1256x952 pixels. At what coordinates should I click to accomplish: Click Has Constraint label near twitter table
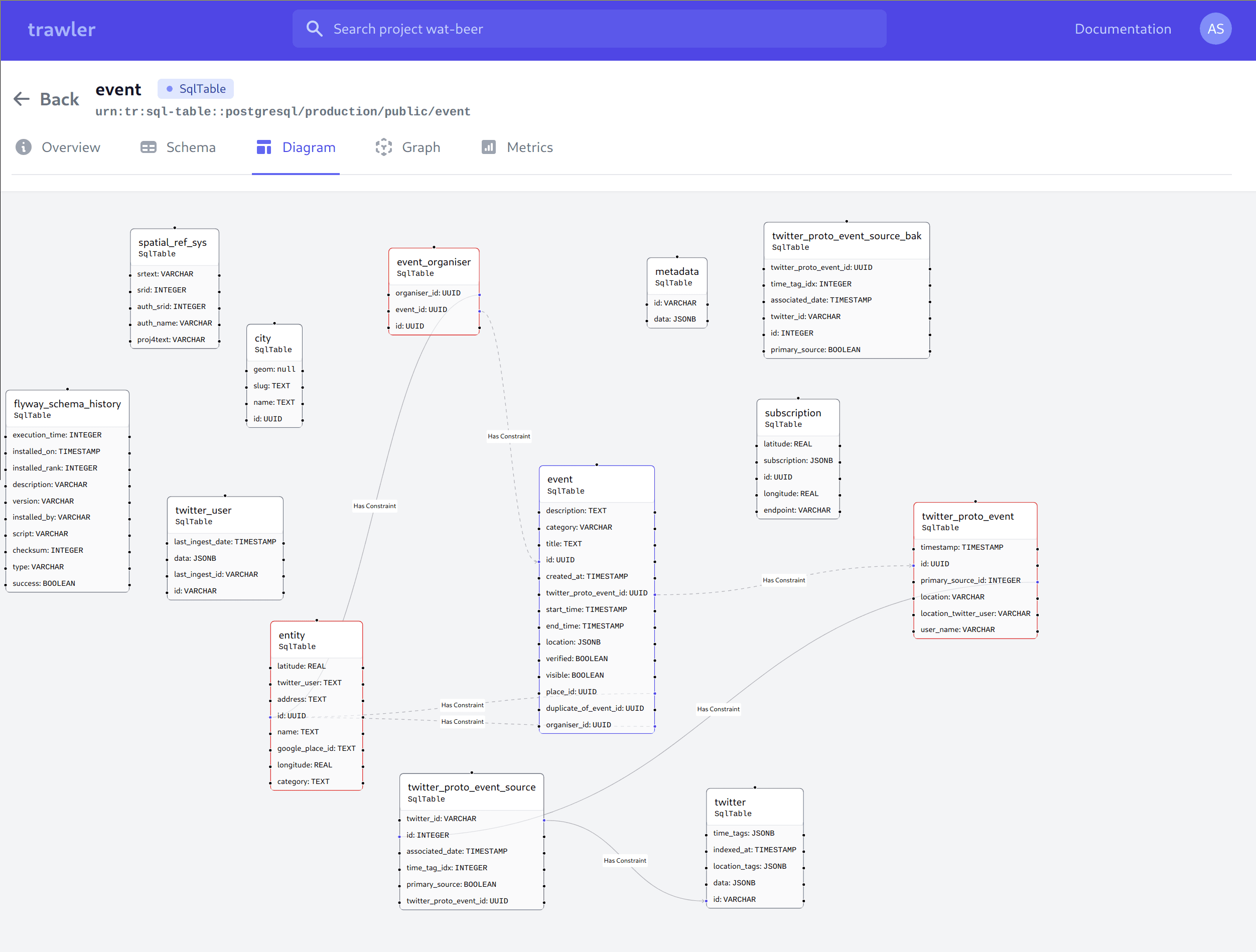[x=625, y=861]
